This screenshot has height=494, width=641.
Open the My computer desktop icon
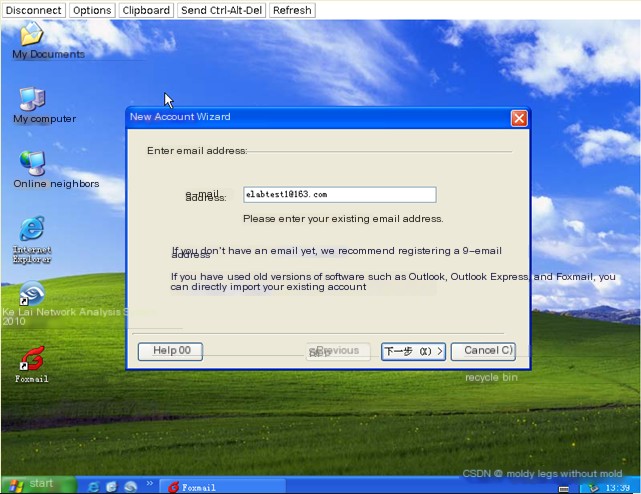pyautogui.click(x=32, y=99)
